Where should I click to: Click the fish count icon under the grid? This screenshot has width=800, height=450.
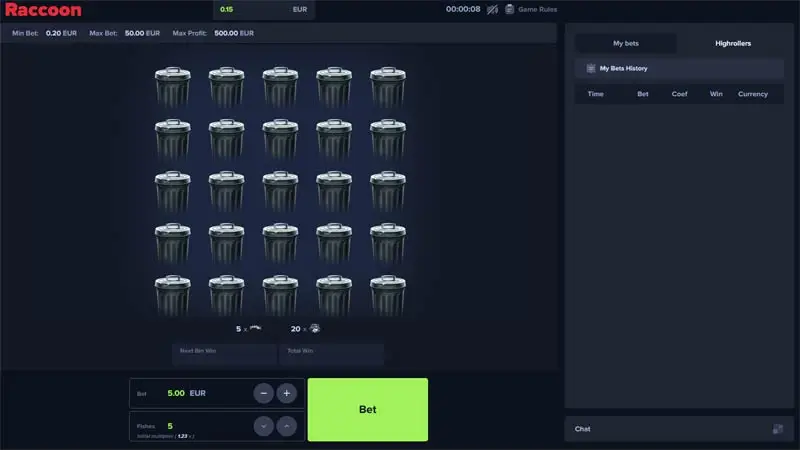(x=256, y=328)
